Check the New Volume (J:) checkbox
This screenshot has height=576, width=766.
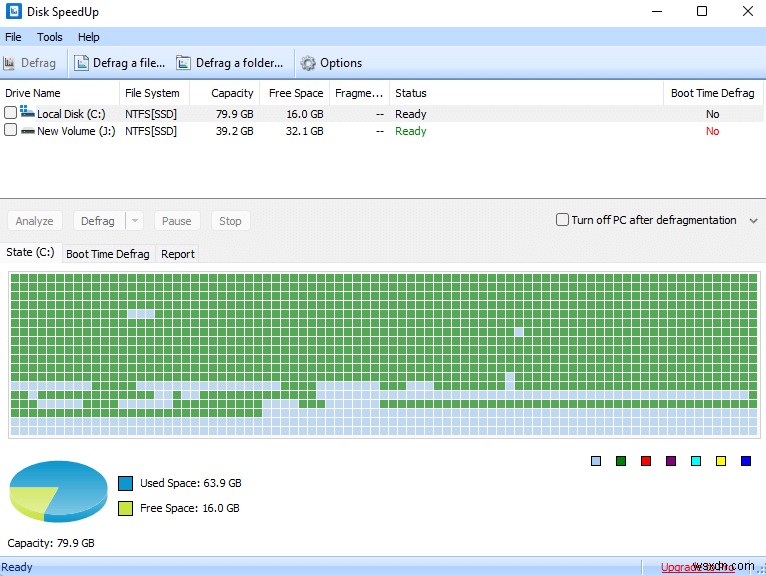(10, 130)
